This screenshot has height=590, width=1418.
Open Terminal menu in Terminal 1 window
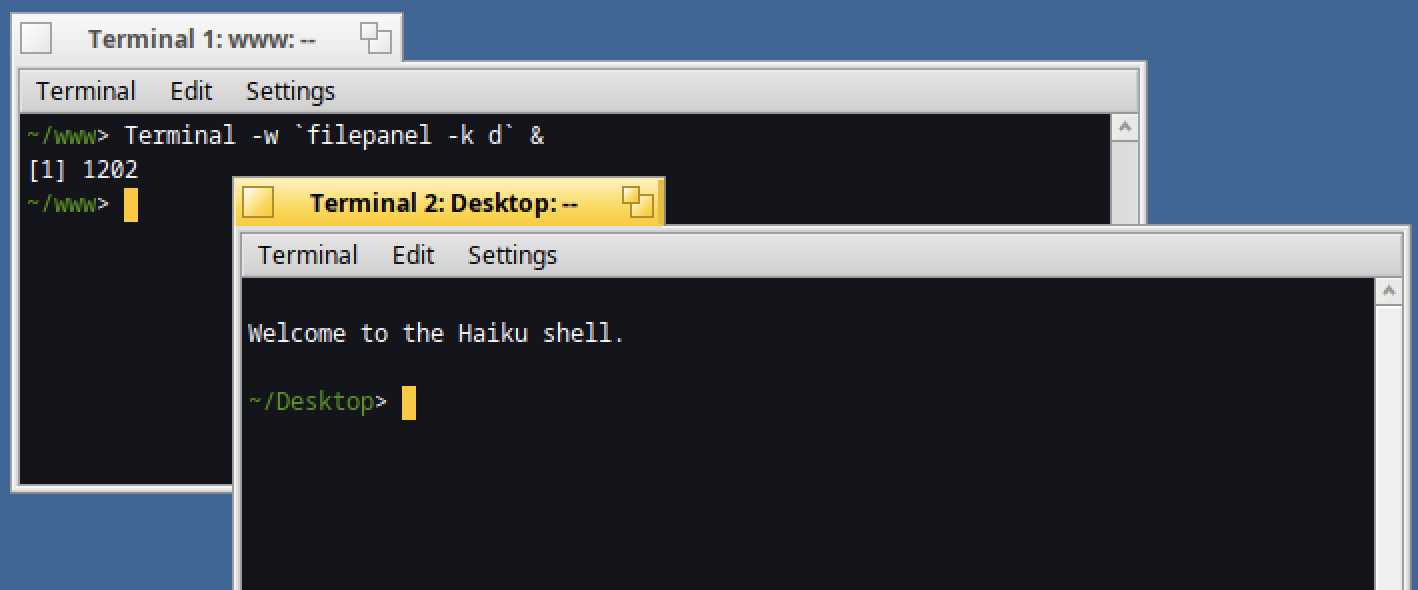(x=86, y=91)
